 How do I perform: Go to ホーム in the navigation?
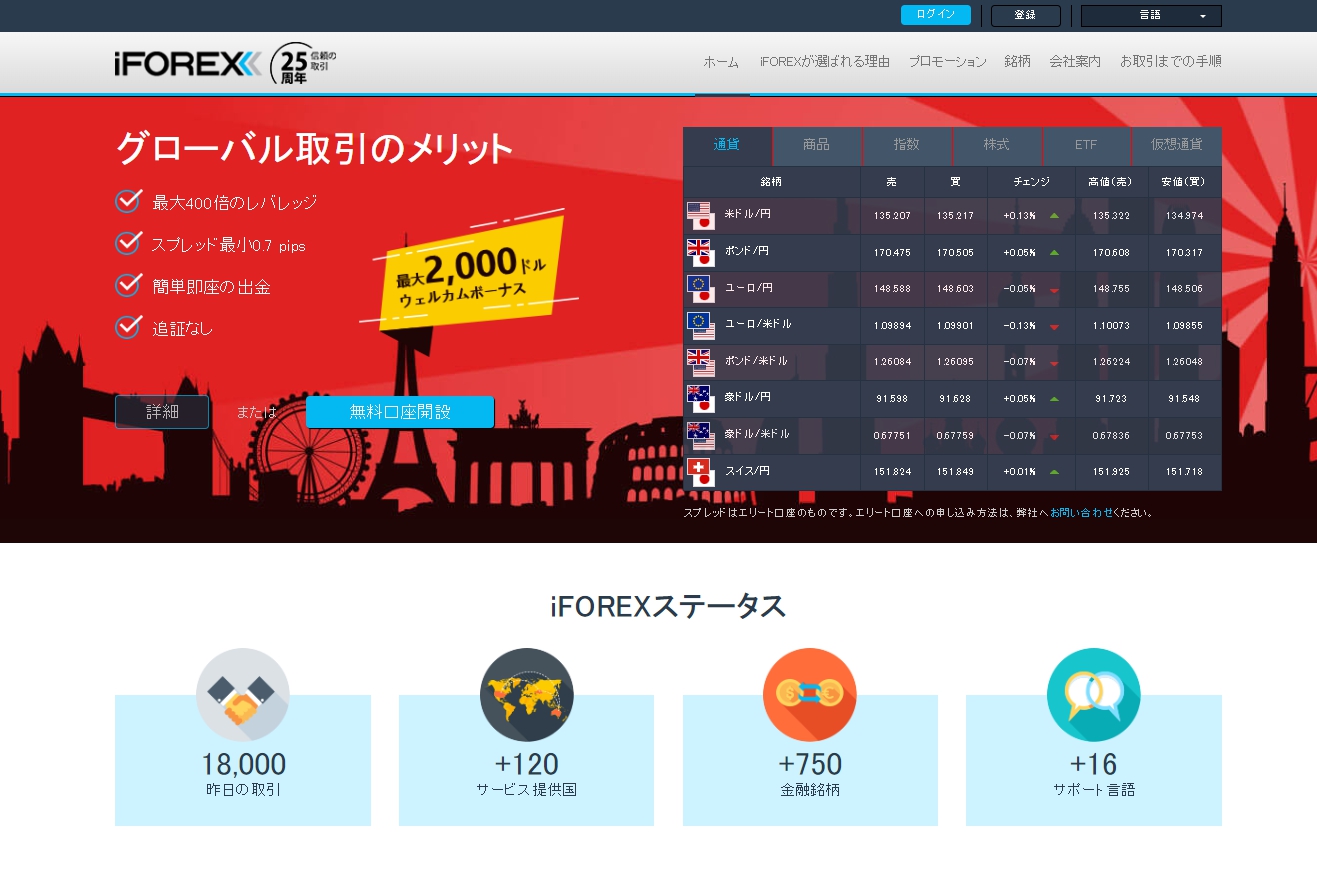tap(721, 62)
